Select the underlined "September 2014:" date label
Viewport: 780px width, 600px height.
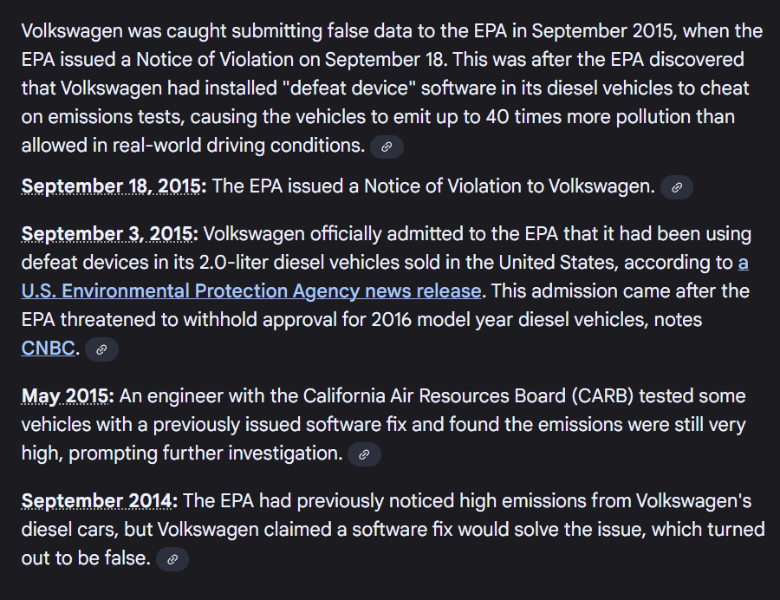pos(100,500)
